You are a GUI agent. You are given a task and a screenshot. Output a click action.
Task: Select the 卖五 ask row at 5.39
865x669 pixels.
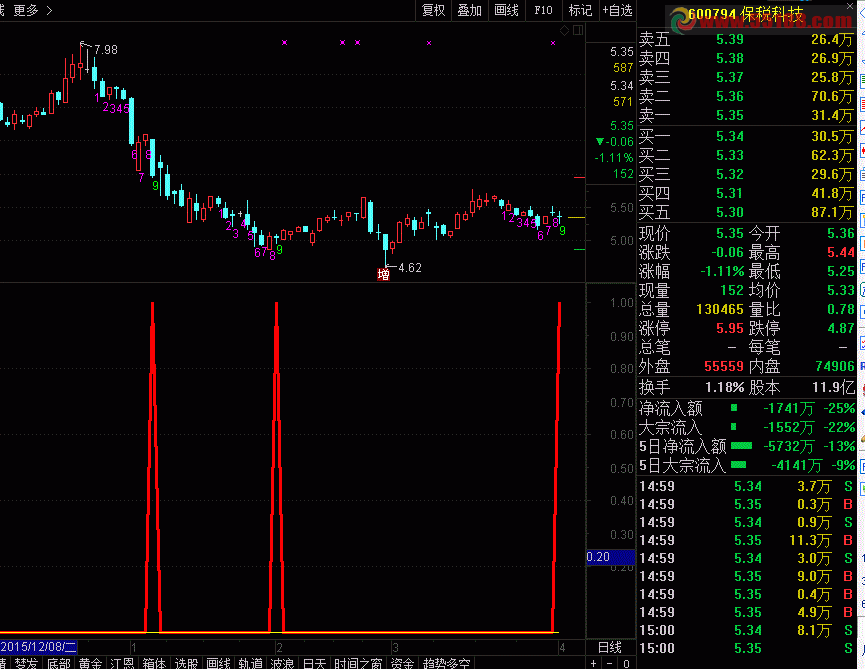coord(746,39)
